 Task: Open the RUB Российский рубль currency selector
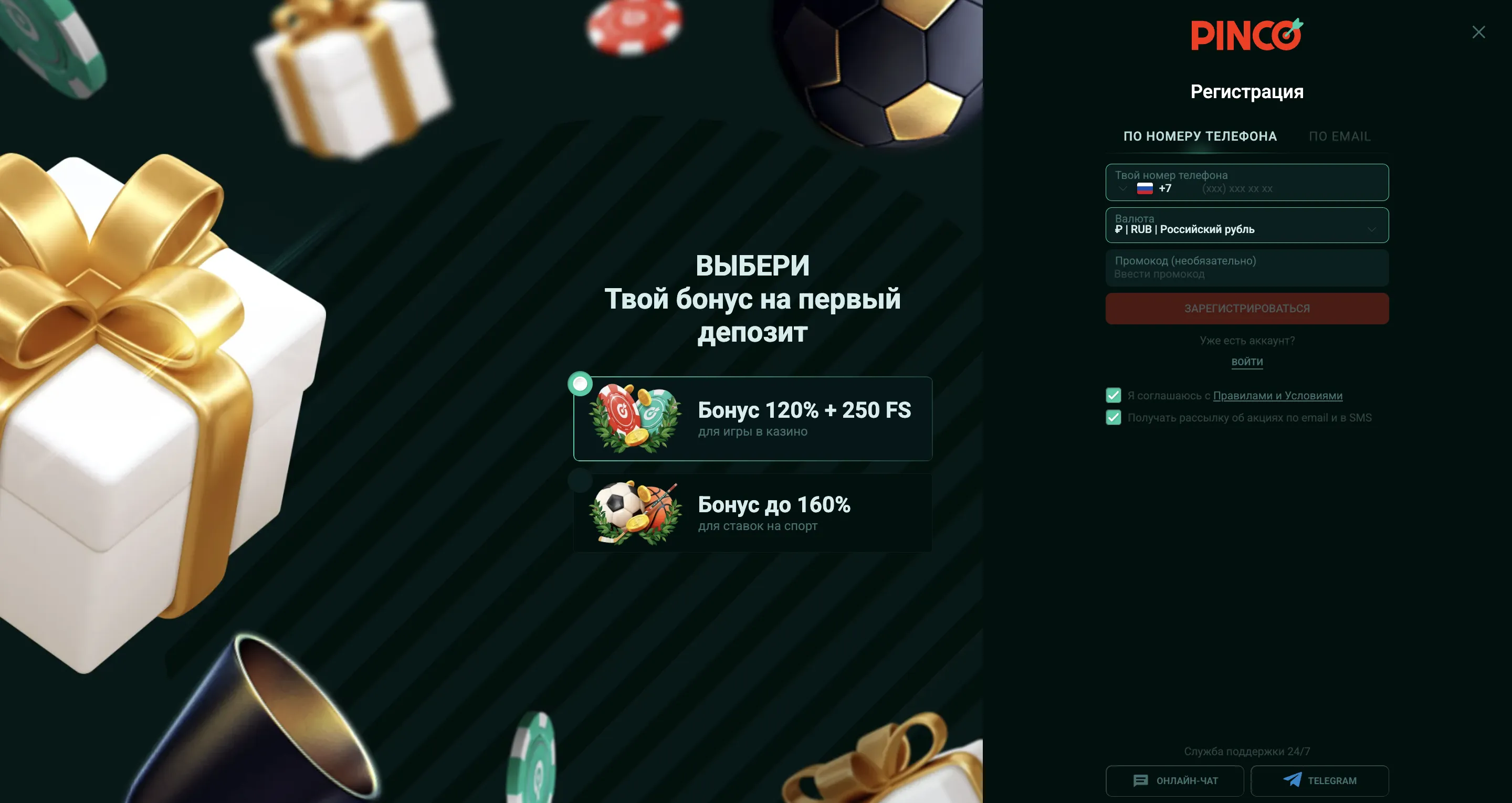[x=1247, y=225]
